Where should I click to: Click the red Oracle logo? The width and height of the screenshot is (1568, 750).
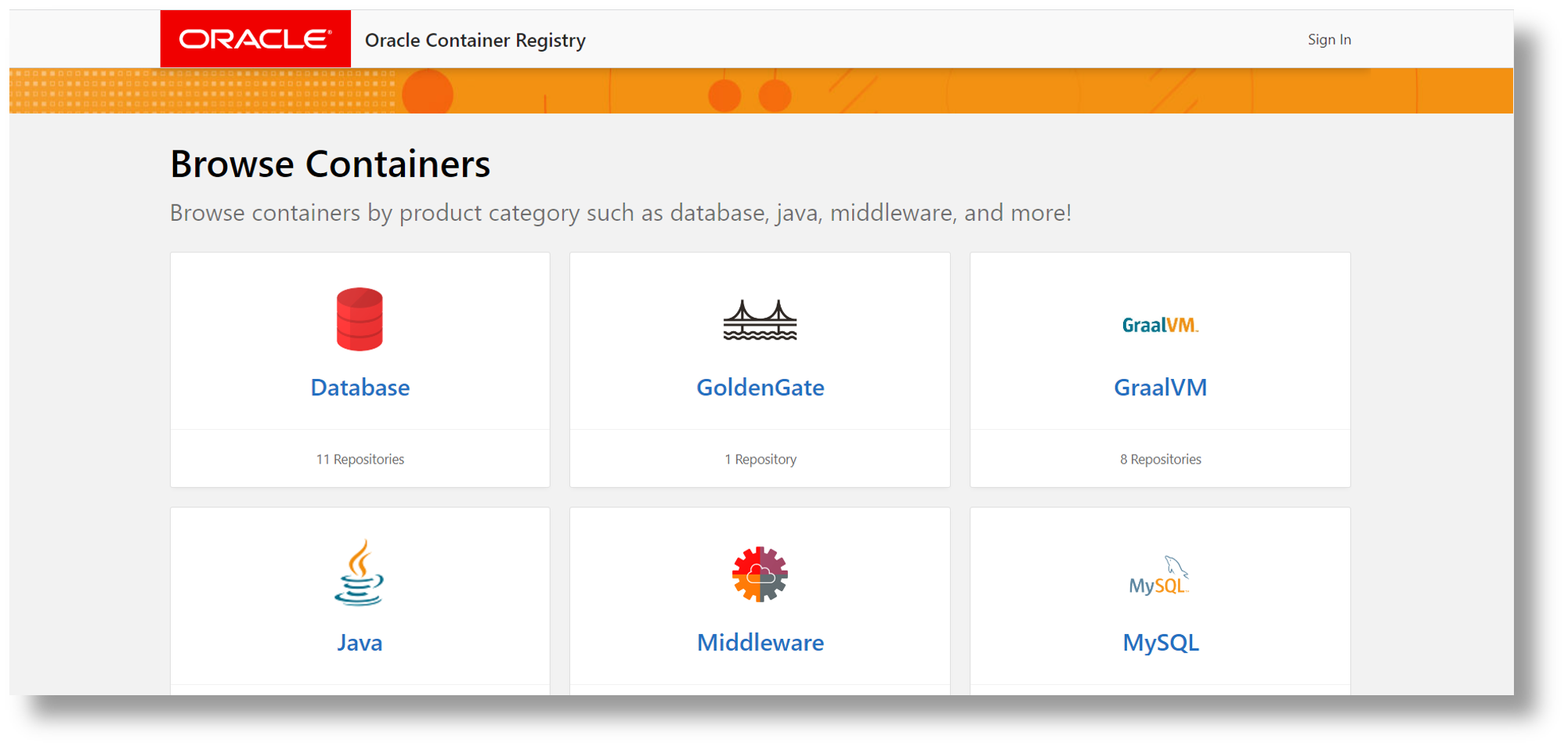255,39
